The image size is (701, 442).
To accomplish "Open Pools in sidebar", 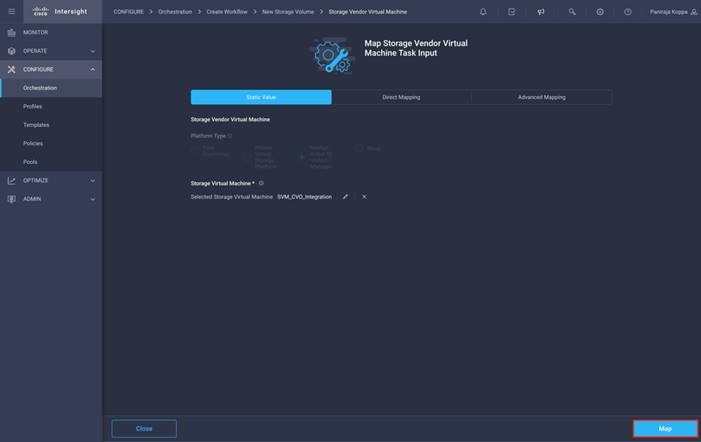I will (x=30, y=162).
